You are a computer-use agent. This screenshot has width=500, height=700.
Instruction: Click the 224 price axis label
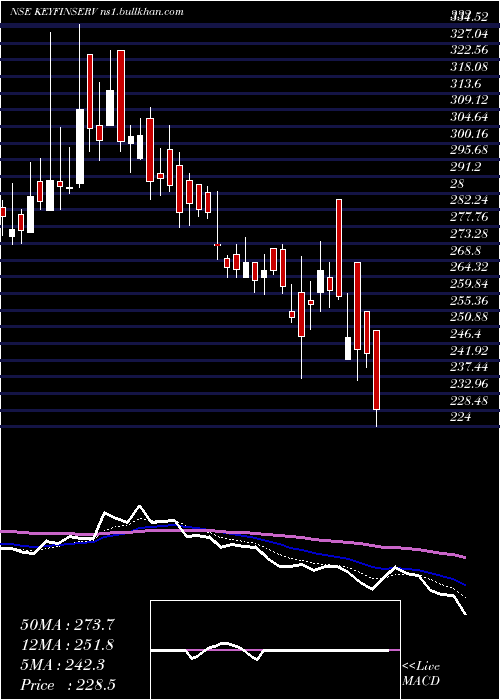[461, 417]
